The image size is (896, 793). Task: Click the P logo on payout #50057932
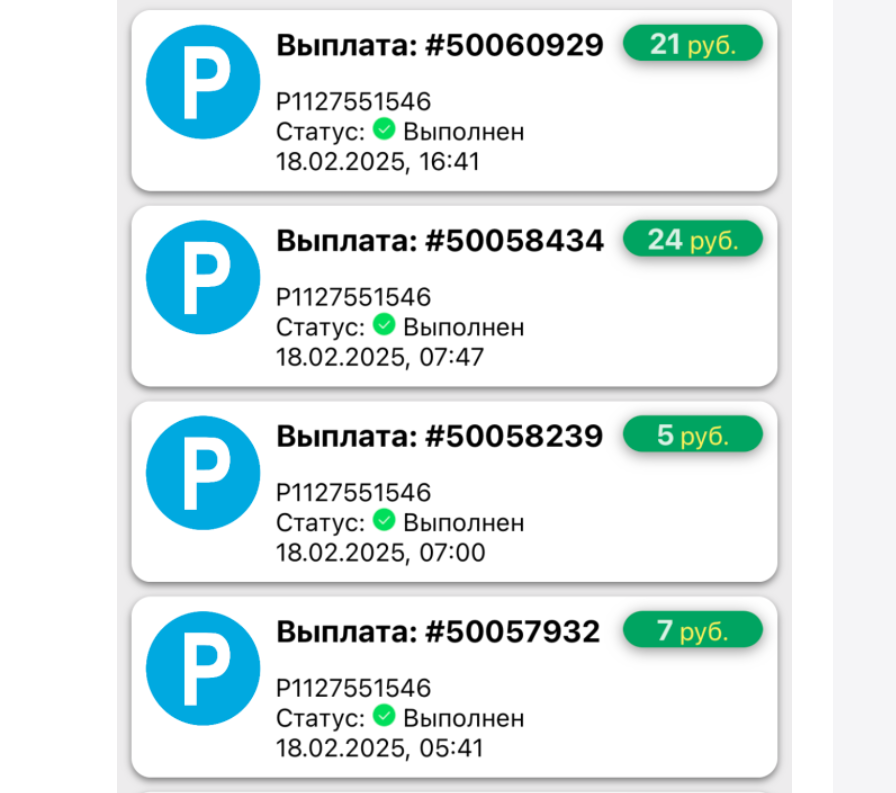tap(202, 668)
